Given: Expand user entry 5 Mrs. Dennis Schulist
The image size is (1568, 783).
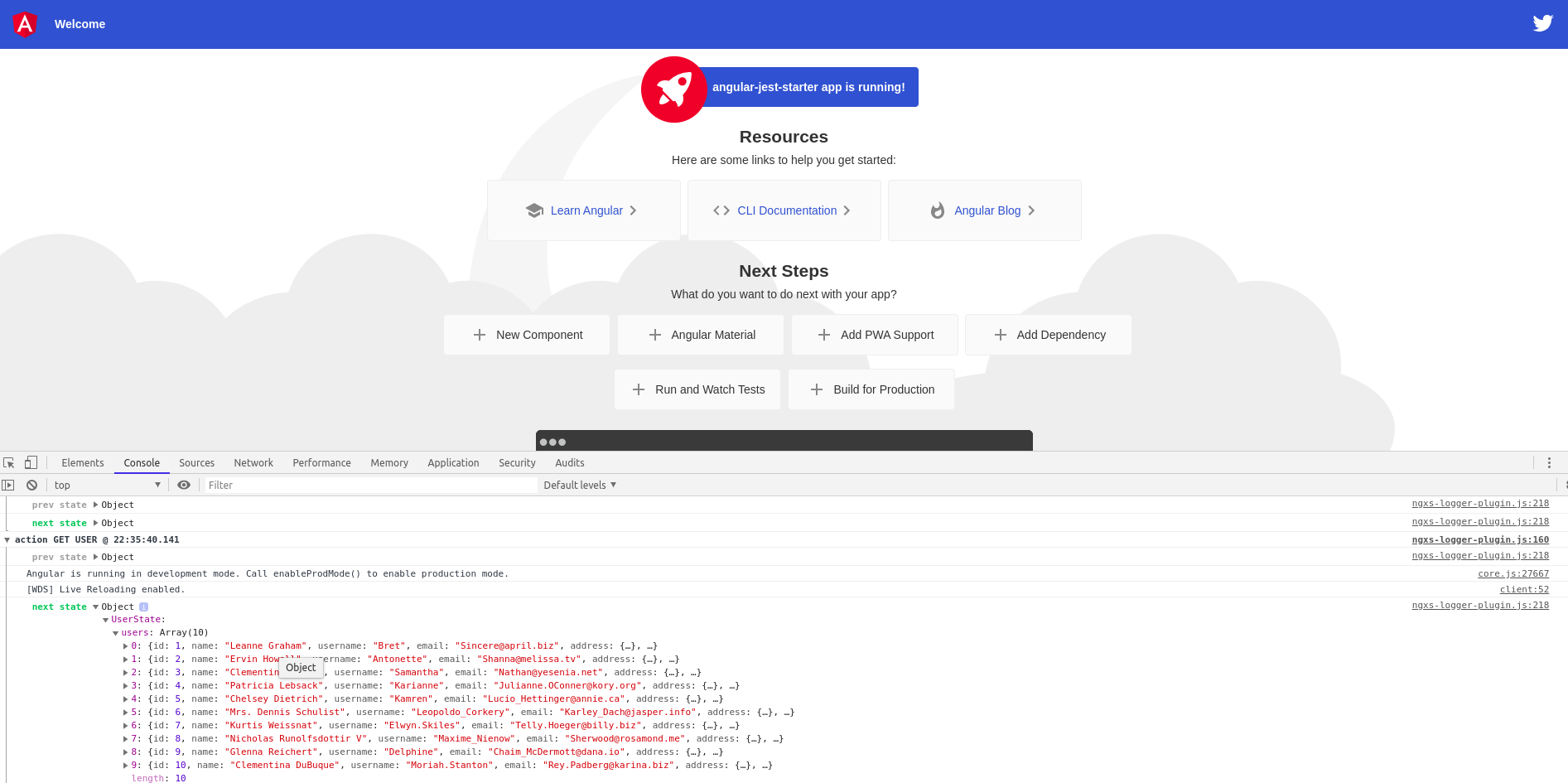Looking at the screenshot, I should [x=126, y=713].
